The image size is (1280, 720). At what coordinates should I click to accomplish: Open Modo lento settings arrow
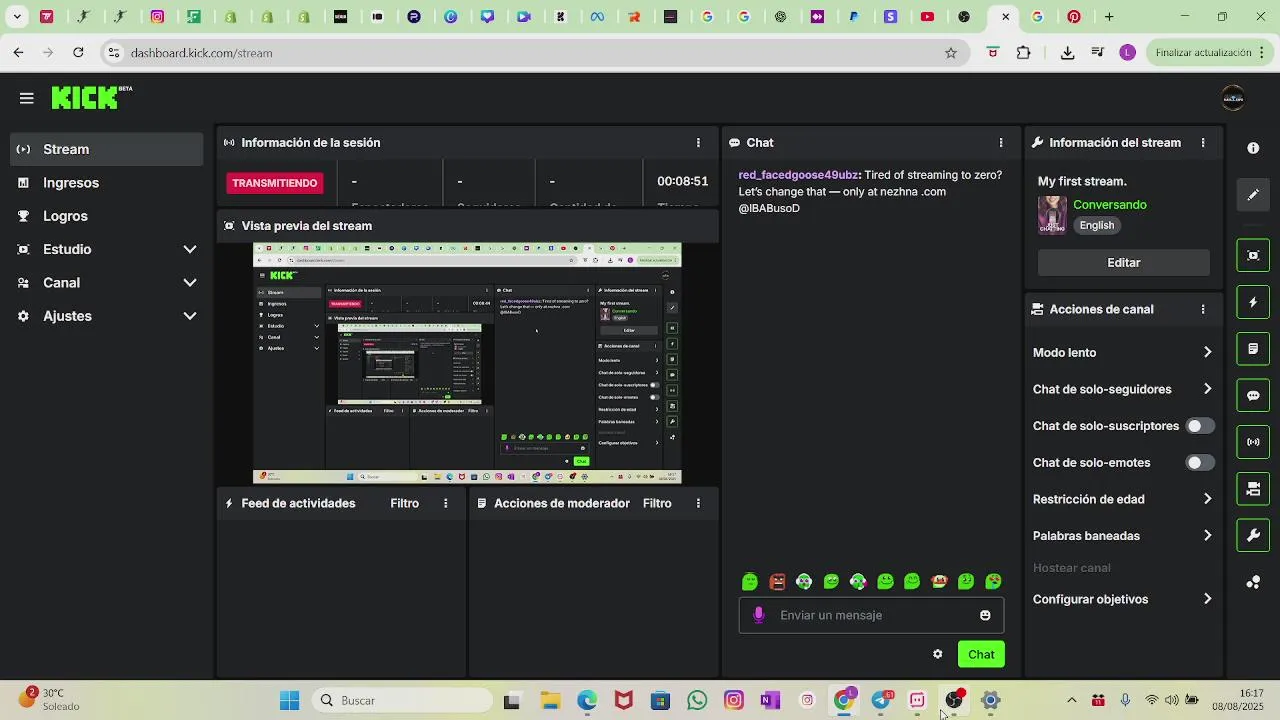point(1207,353)
